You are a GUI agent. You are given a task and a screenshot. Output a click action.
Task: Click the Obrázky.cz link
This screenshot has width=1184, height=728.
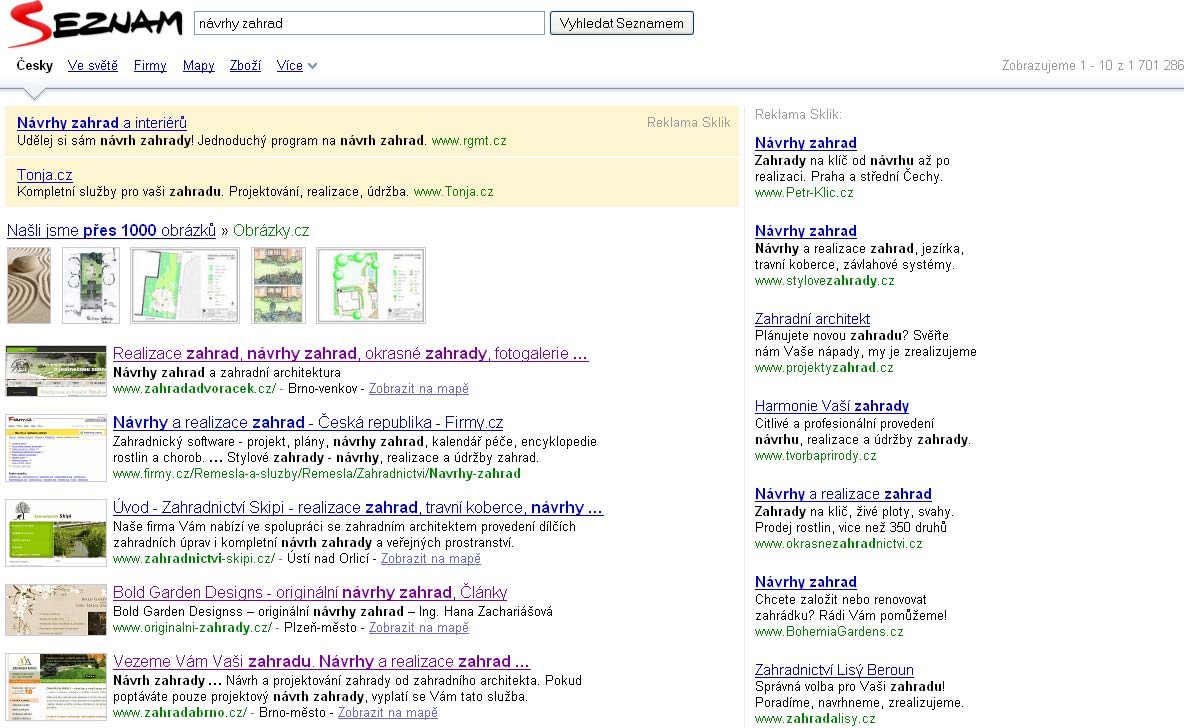271,230
